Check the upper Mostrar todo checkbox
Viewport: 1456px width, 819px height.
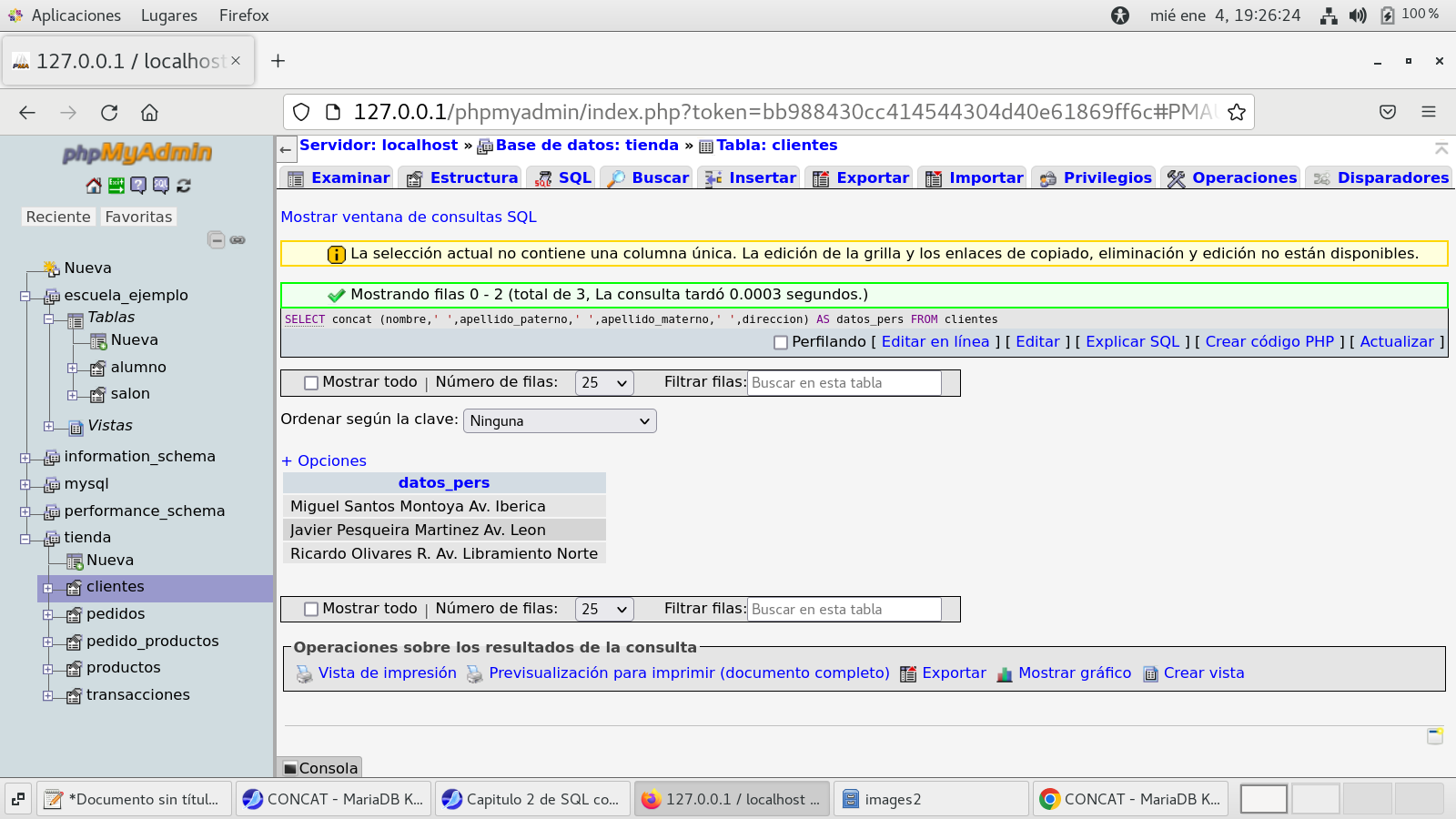coord(311,383)
